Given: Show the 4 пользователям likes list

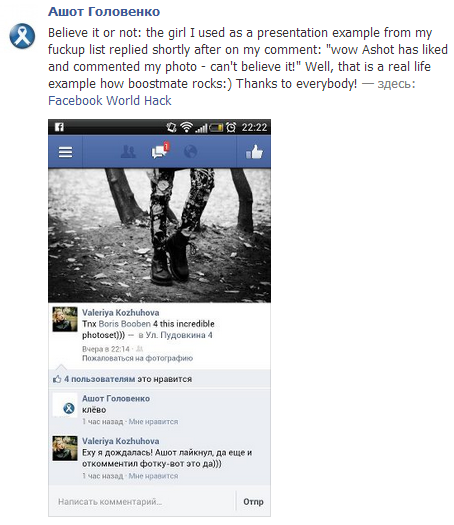Looking at the screenshot, I should [x=100, y=379].
